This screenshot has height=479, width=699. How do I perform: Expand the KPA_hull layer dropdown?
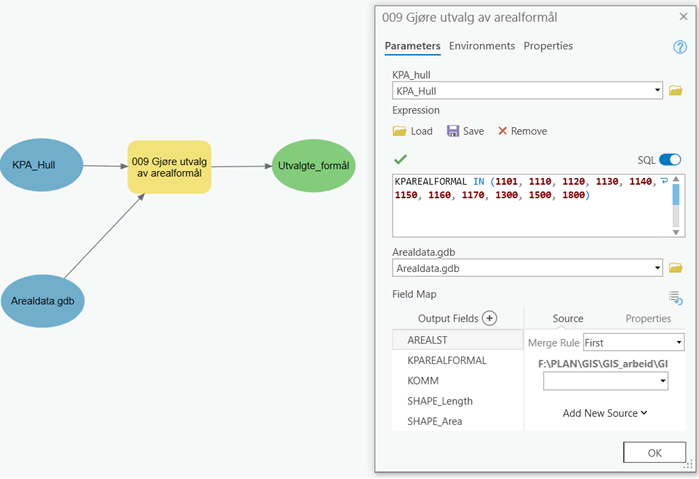tap(658, 91)
